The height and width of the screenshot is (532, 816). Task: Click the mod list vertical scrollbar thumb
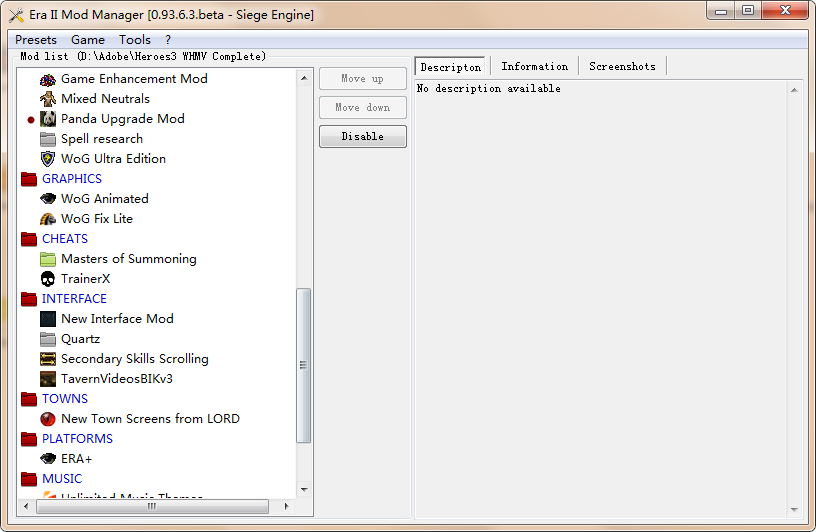click(304, 365)
